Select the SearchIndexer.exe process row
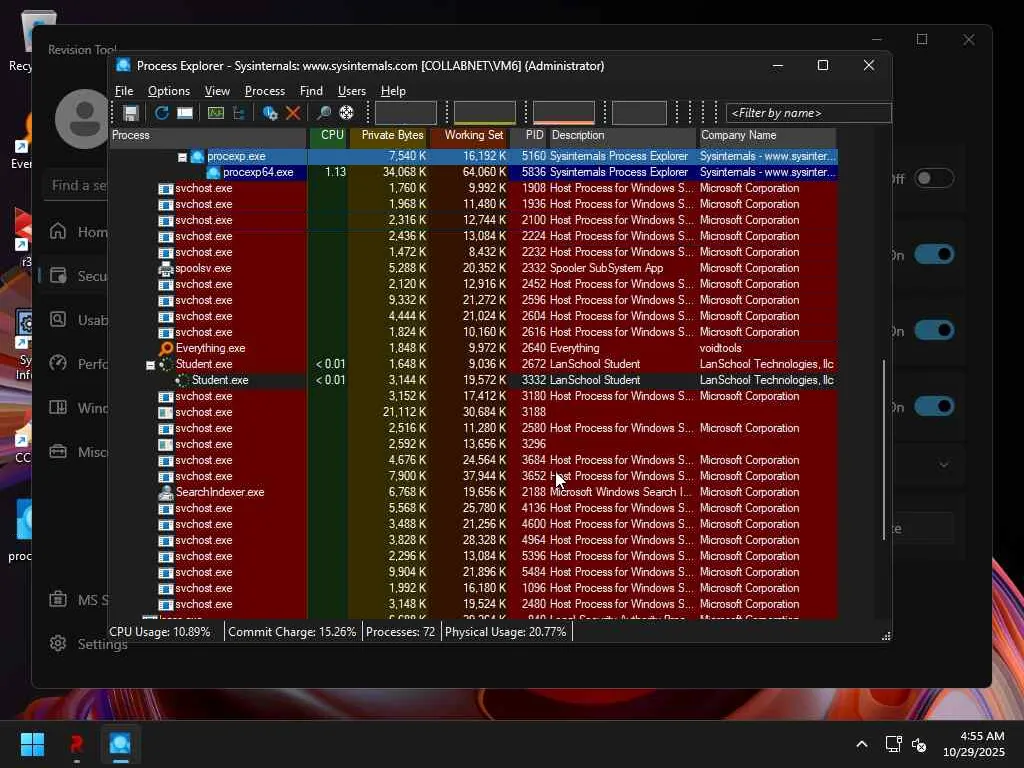The height and width of the screenshot is (768, 1024). [x=473, y=492]
